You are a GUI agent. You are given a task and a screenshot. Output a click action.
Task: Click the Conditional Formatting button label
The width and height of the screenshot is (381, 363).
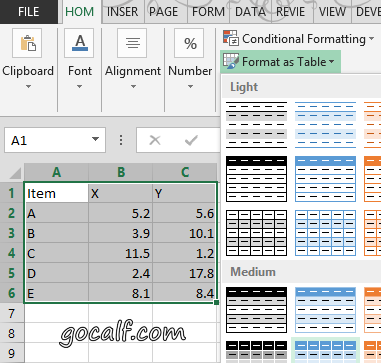click(304, 39)
